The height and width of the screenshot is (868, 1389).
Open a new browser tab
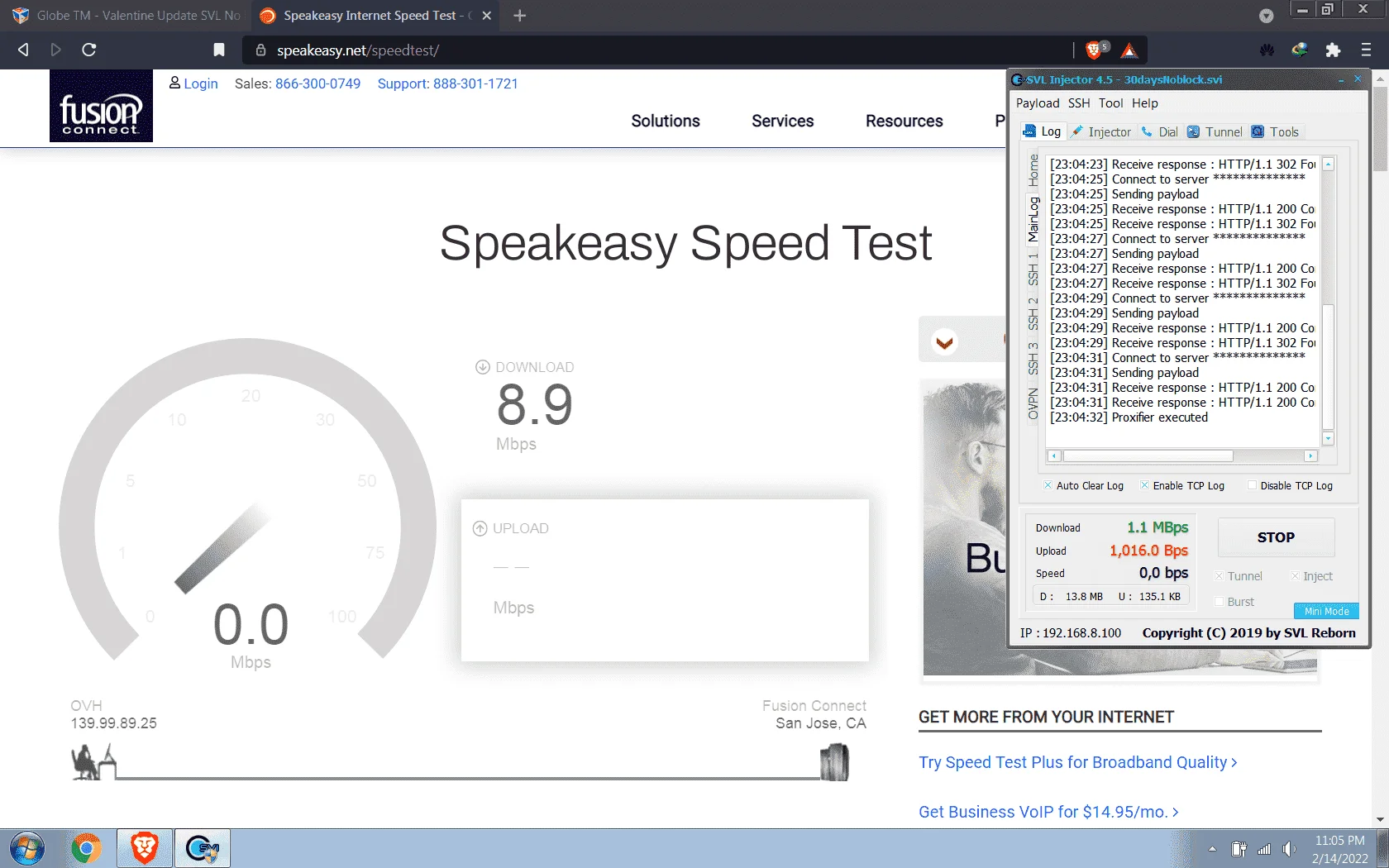tap(519, 16)
